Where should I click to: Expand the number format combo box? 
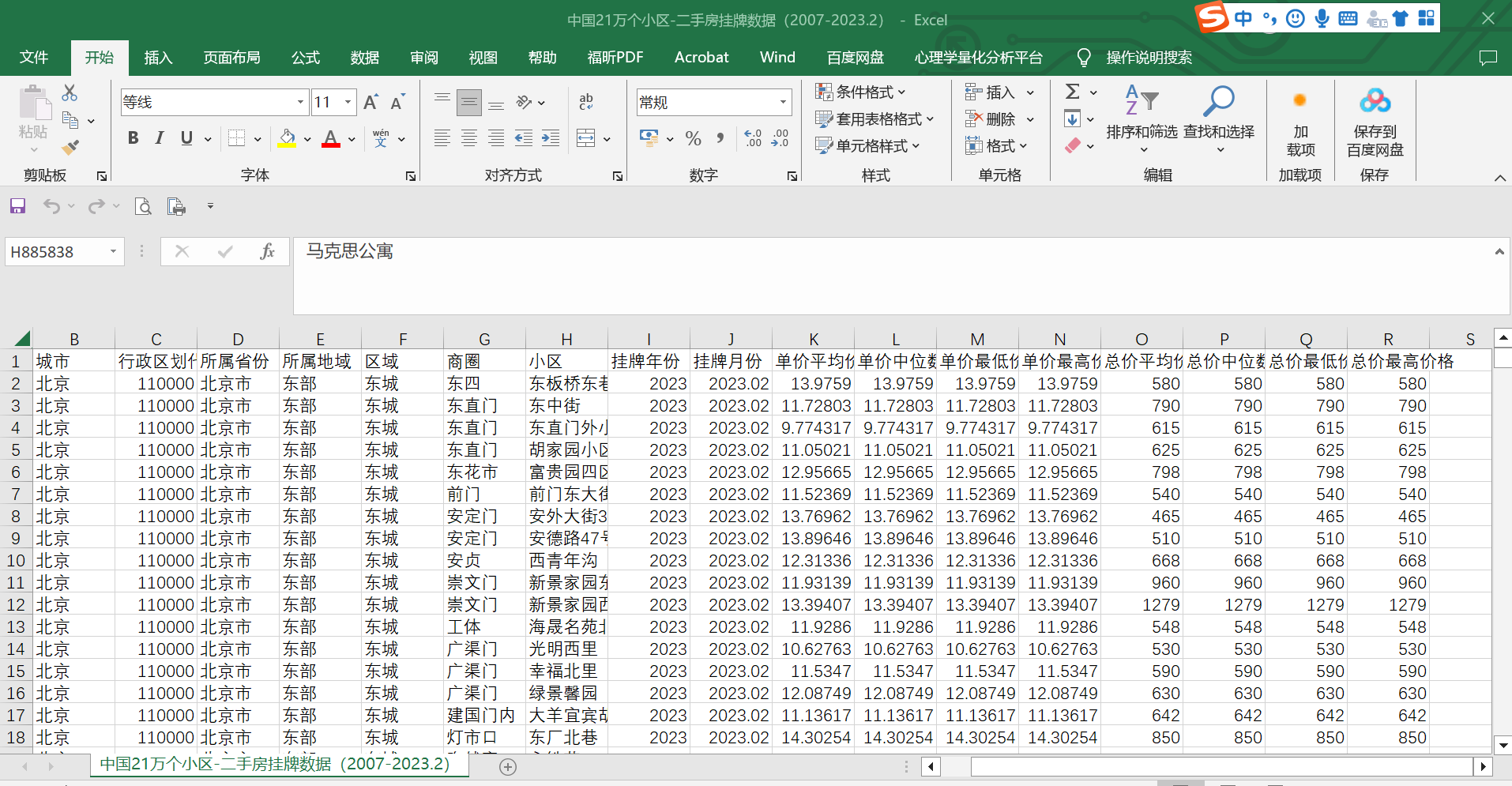783,102
